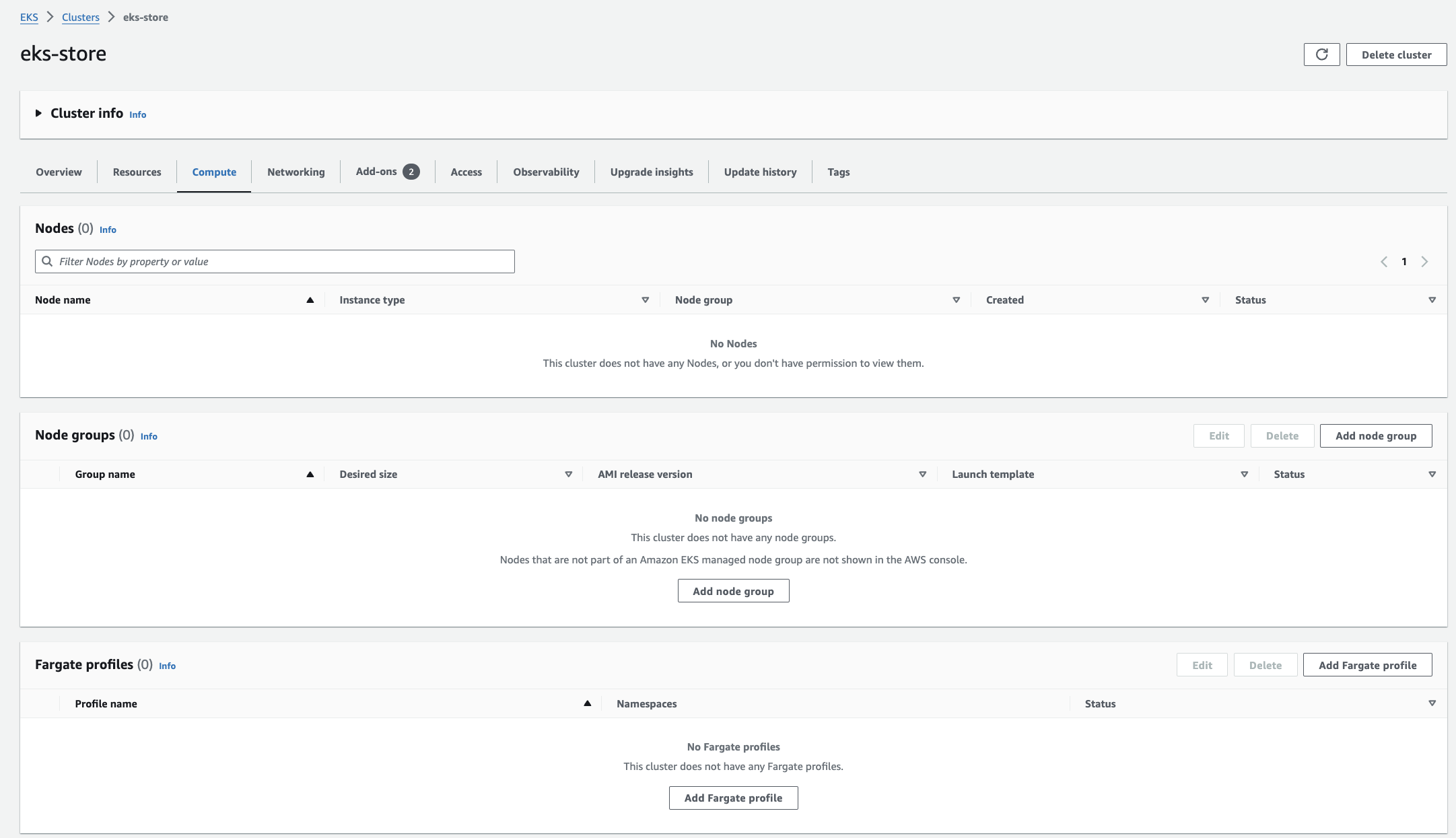The height and width of the screenshot is (838, 1456).
Task: Switch to the Networking tab
Action: click(296, 172)
